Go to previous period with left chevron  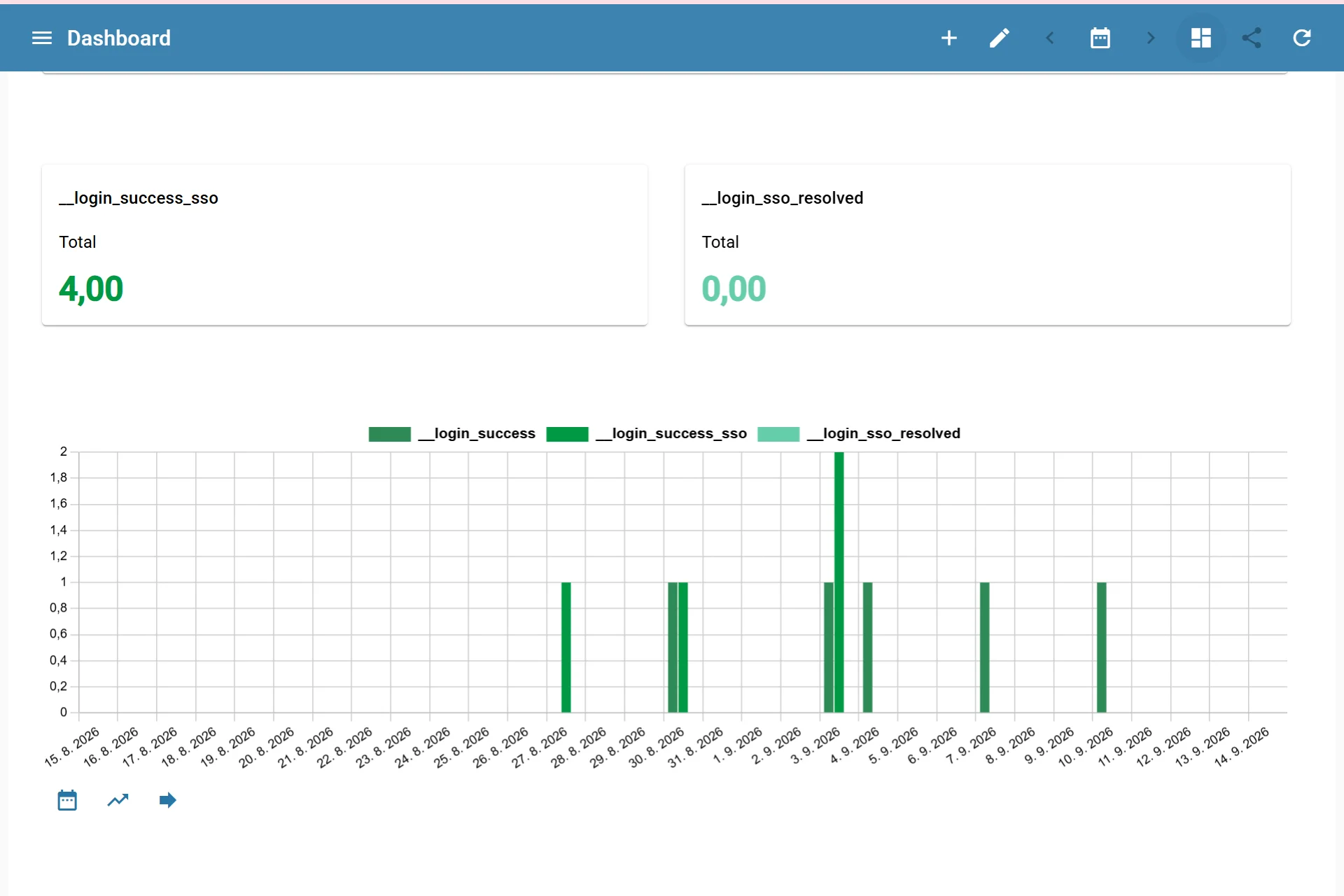1049,38
